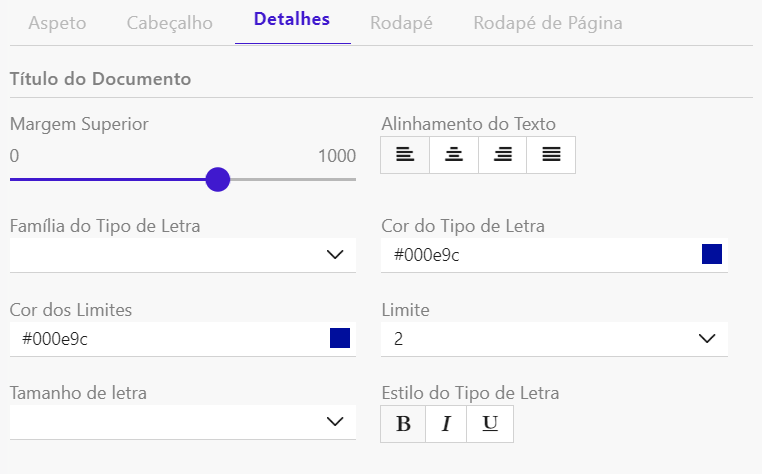
Task: Open the Cor do Tipo de Letra swatch
Action: point(712,254)
